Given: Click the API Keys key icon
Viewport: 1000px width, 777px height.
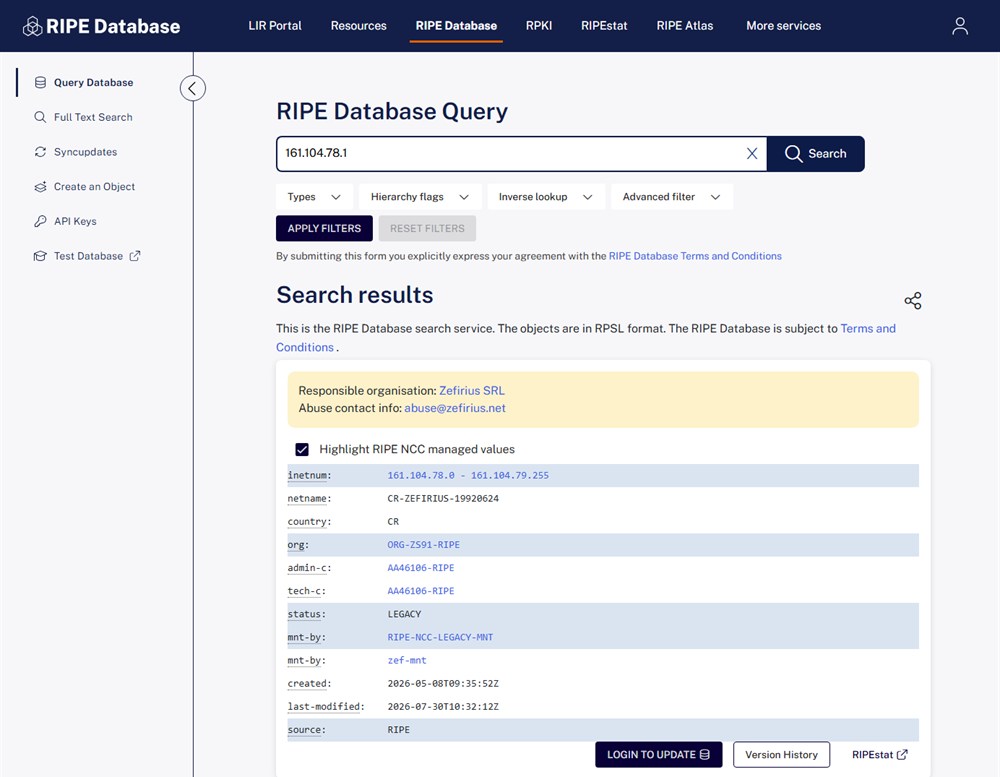Looking at the screenshot, I should (x=40, y=221).
